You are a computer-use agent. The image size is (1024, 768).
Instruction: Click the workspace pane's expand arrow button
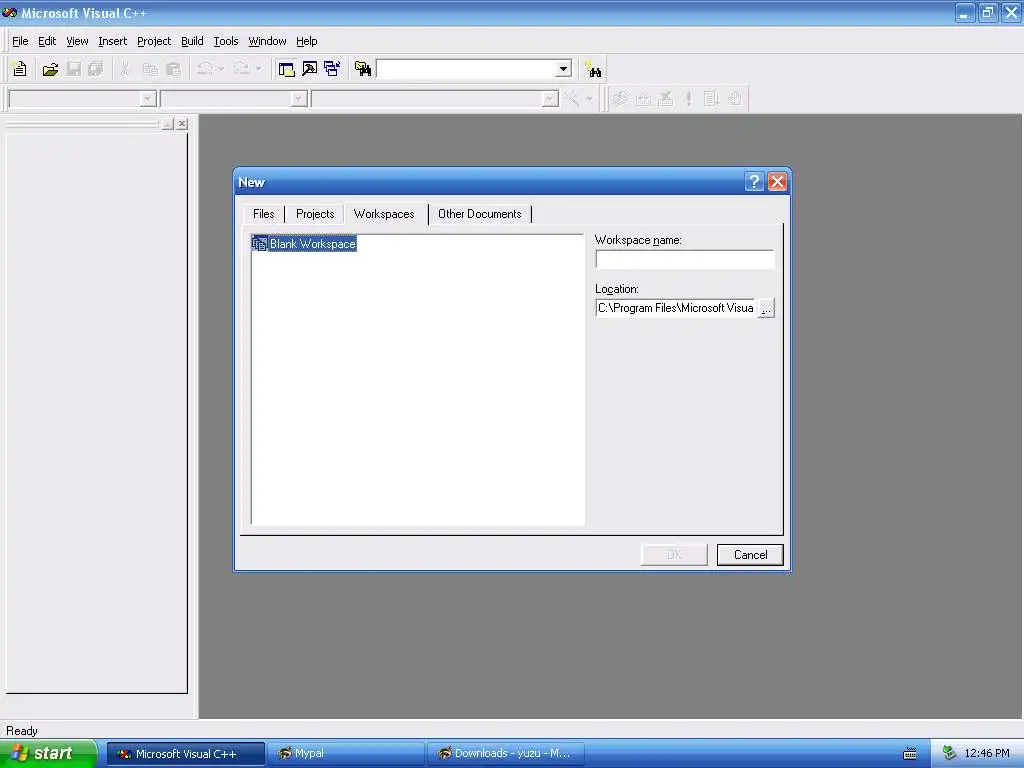click(x=168, y=123)
